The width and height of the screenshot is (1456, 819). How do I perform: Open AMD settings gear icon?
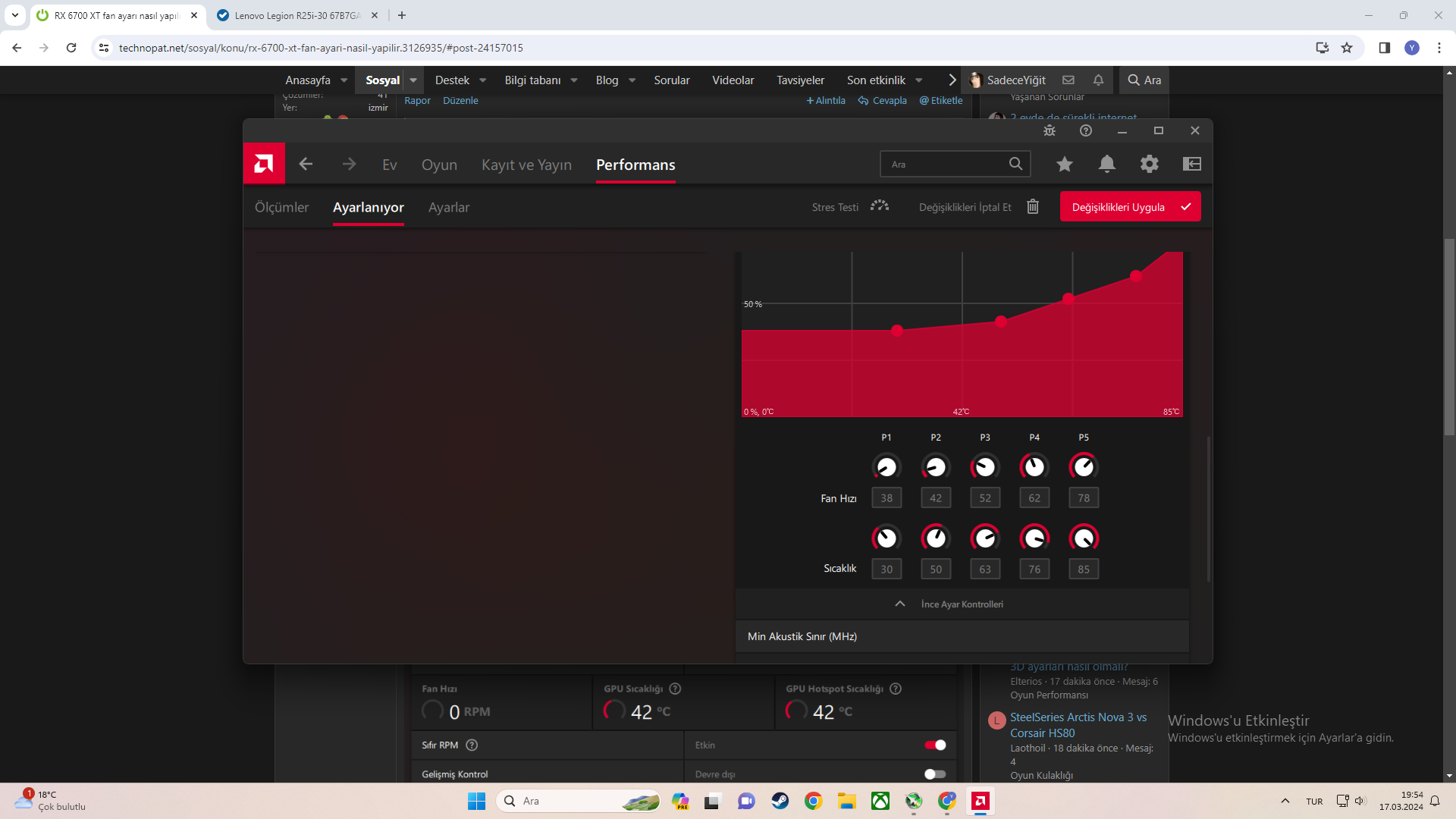1150,164
